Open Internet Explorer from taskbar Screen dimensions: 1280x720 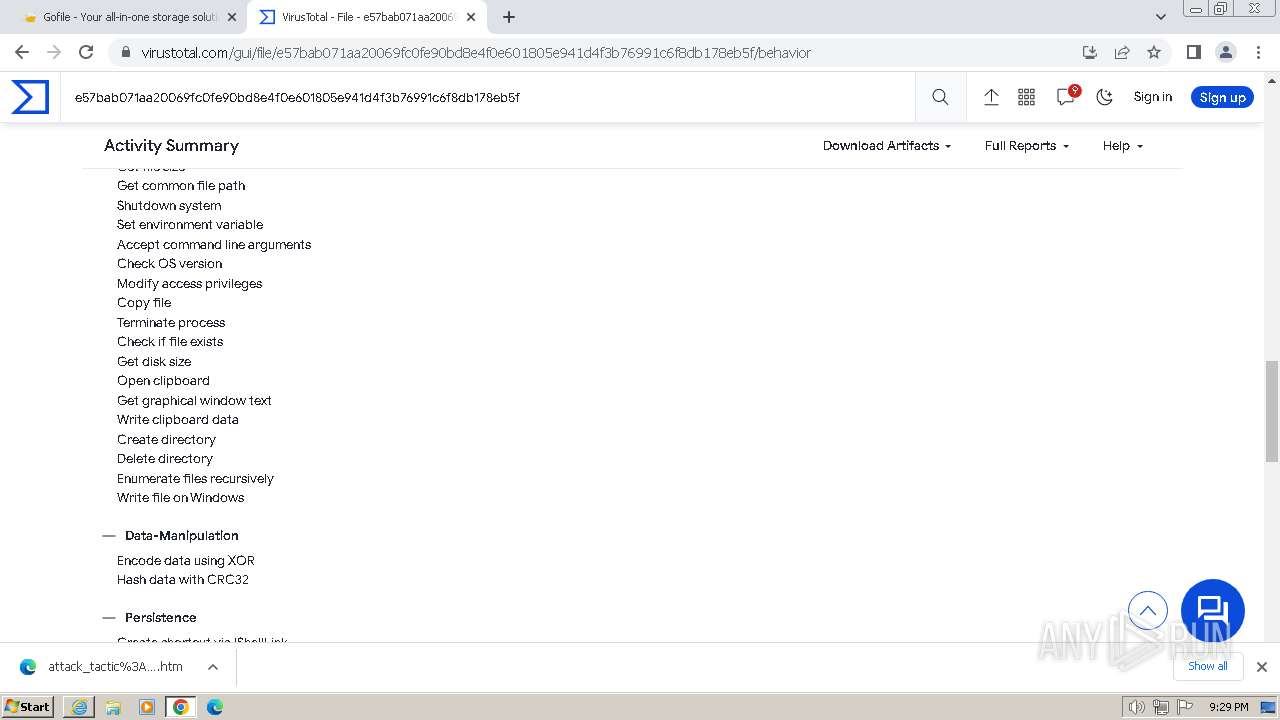(79, 707)
